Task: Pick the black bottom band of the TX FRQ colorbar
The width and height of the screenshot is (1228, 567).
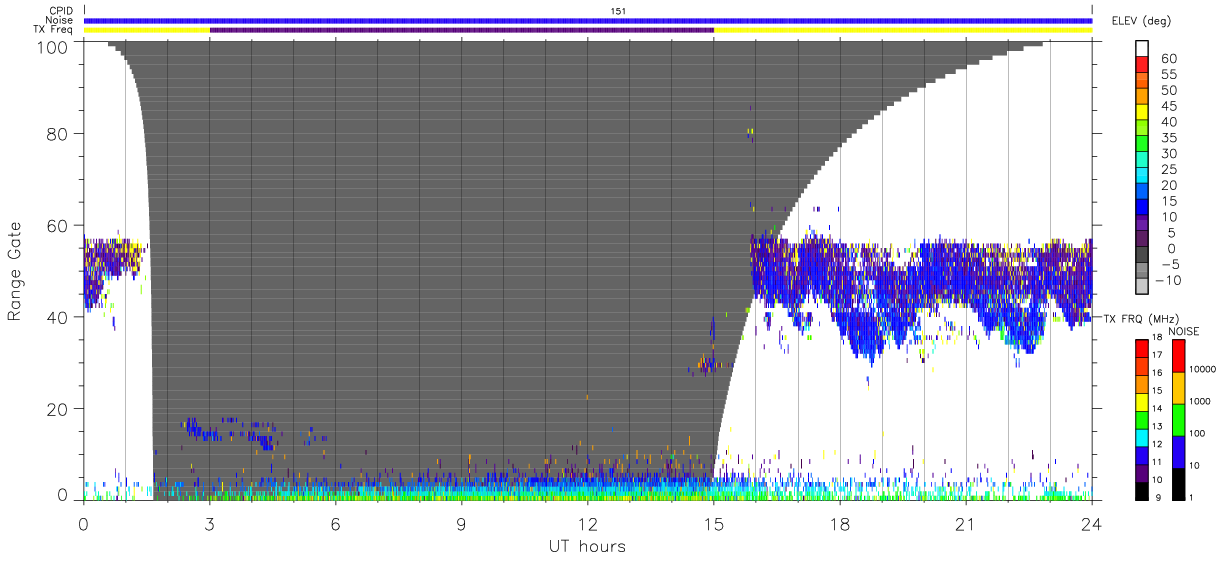Action: tap(1142, 489)
